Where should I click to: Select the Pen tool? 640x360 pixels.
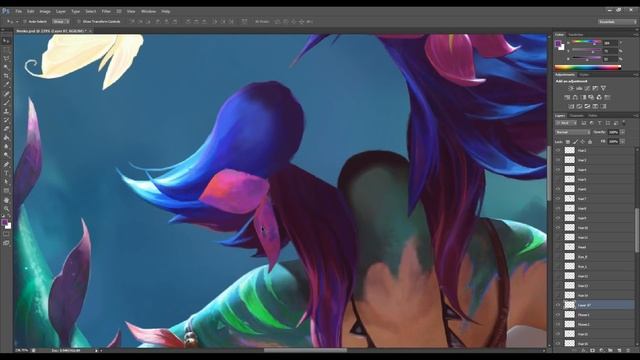6,164
